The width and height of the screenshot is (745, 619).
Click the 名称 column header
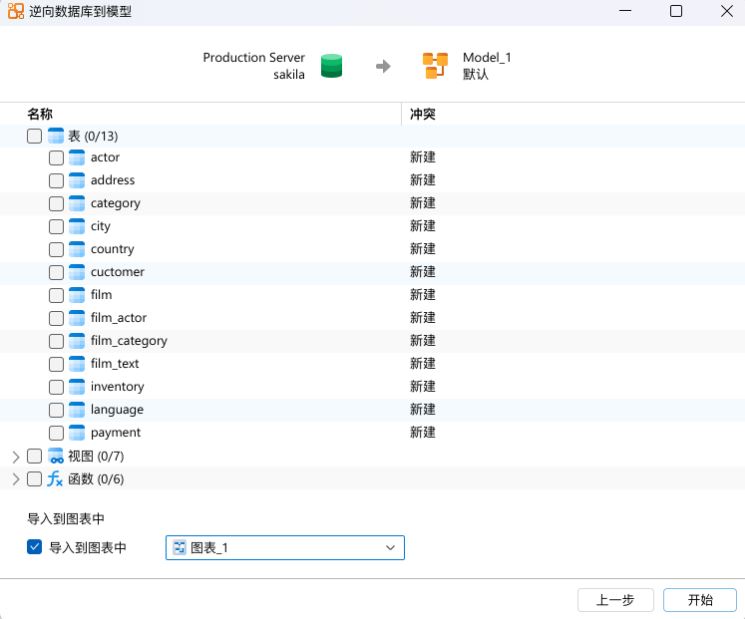click(40, 114)
